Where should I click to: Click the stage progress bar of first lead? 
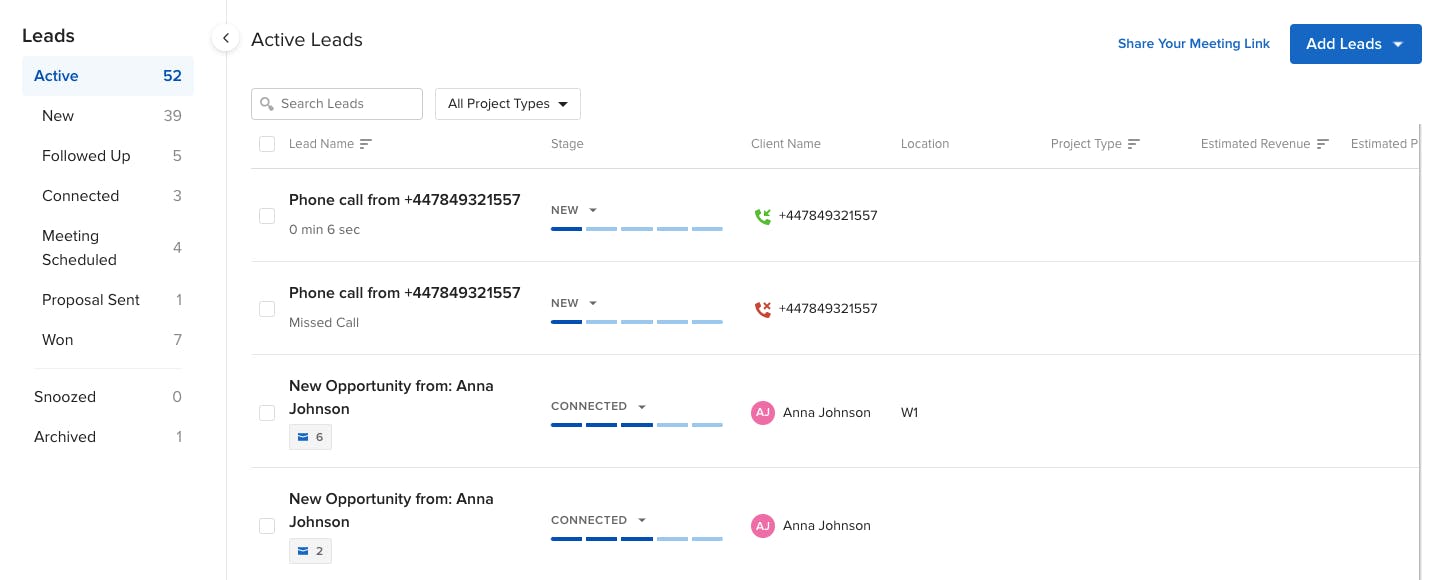coord(636,229)
